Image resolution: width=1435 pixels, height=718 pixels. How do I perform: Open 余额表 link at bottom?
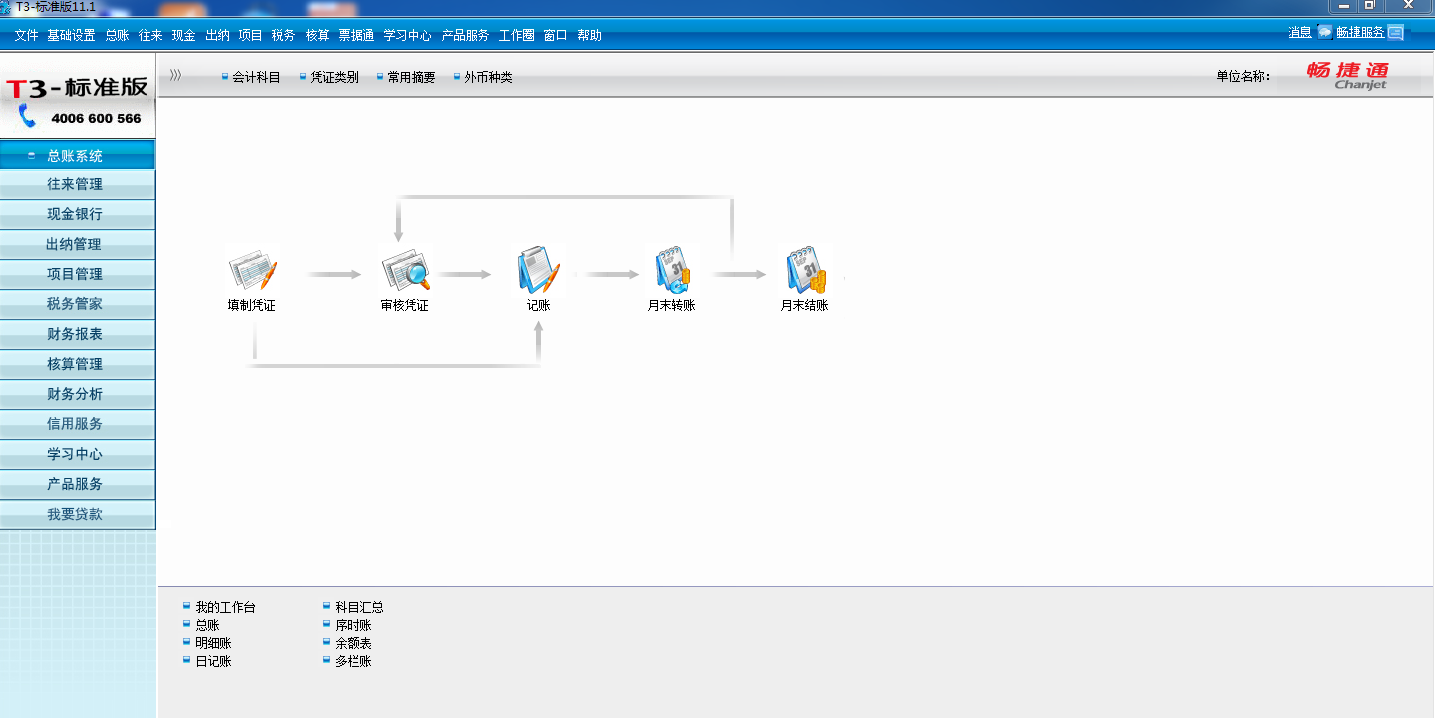(x=354, y=643)
